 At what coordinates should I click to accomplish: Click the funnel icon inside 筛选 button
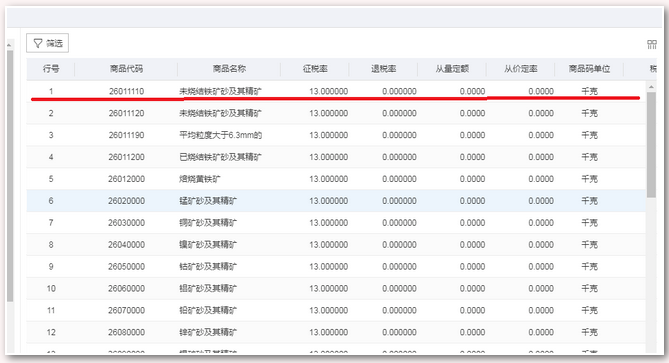click(x=38, y=43)
